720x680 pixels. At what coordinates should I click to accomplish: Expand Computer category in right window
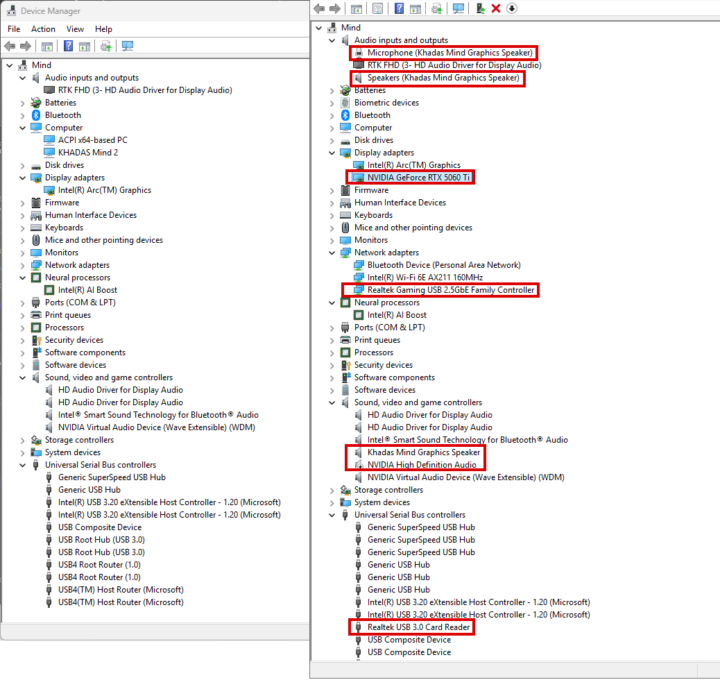pyautogui.click(x=332, y=128)
